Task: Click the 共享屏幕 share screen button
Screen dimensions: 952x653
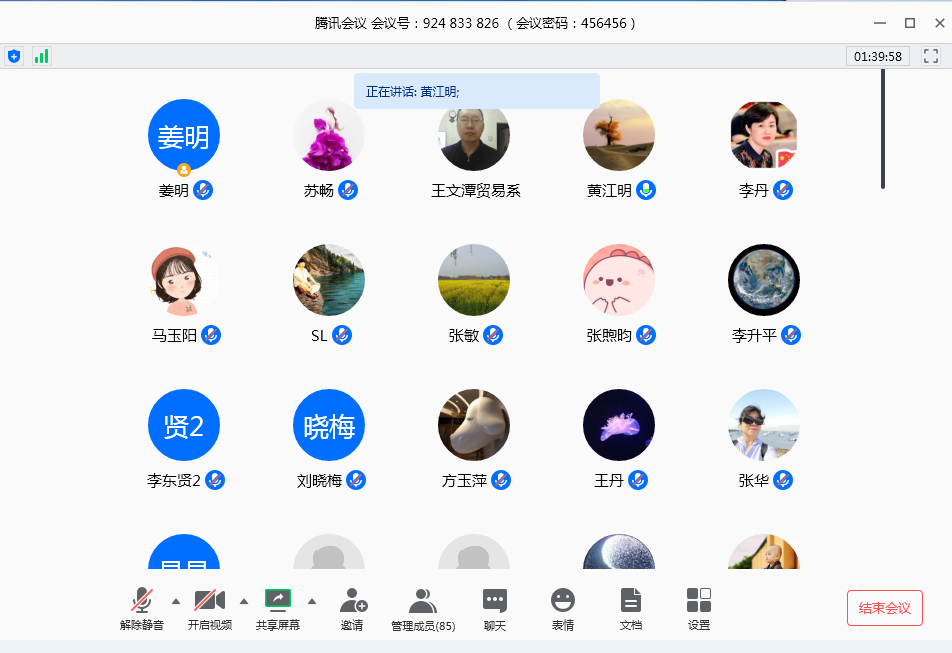Action: tap(277, 609)
